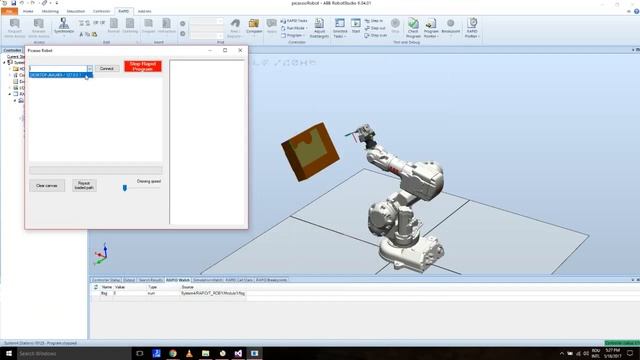640x360 pixels.
Task: Open the Controller Status tab
Action: pos(106,280)
